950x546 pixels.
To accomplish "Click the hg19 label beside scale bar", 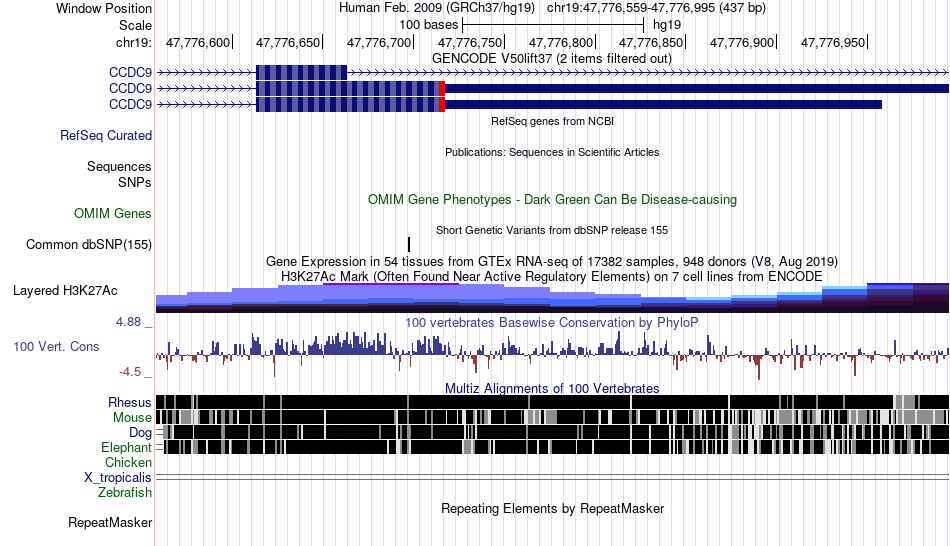I will [x=667, y=25].
